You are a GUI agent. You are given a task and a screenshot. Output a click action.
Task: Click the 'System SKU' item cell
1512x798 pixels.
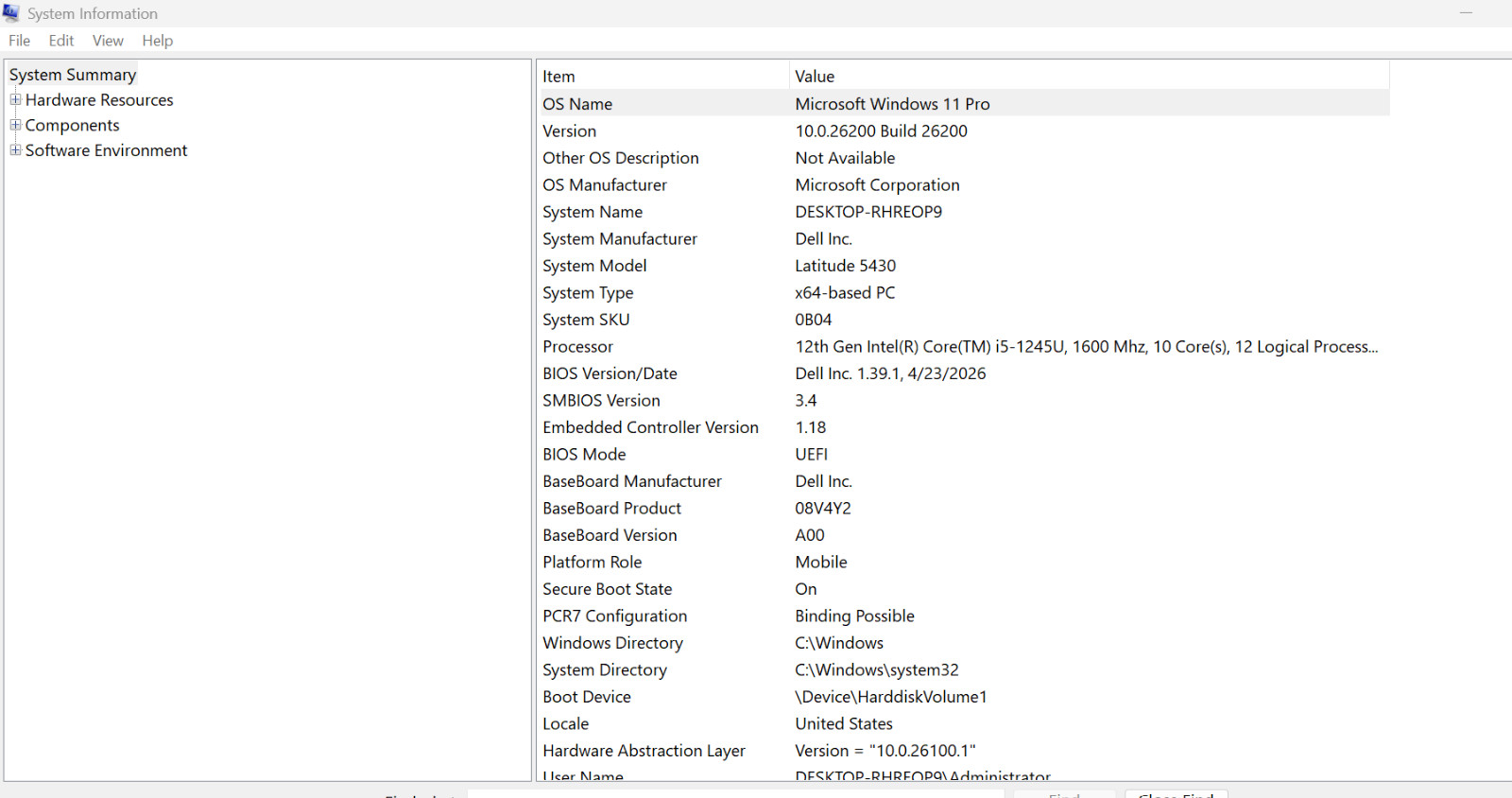586,320
